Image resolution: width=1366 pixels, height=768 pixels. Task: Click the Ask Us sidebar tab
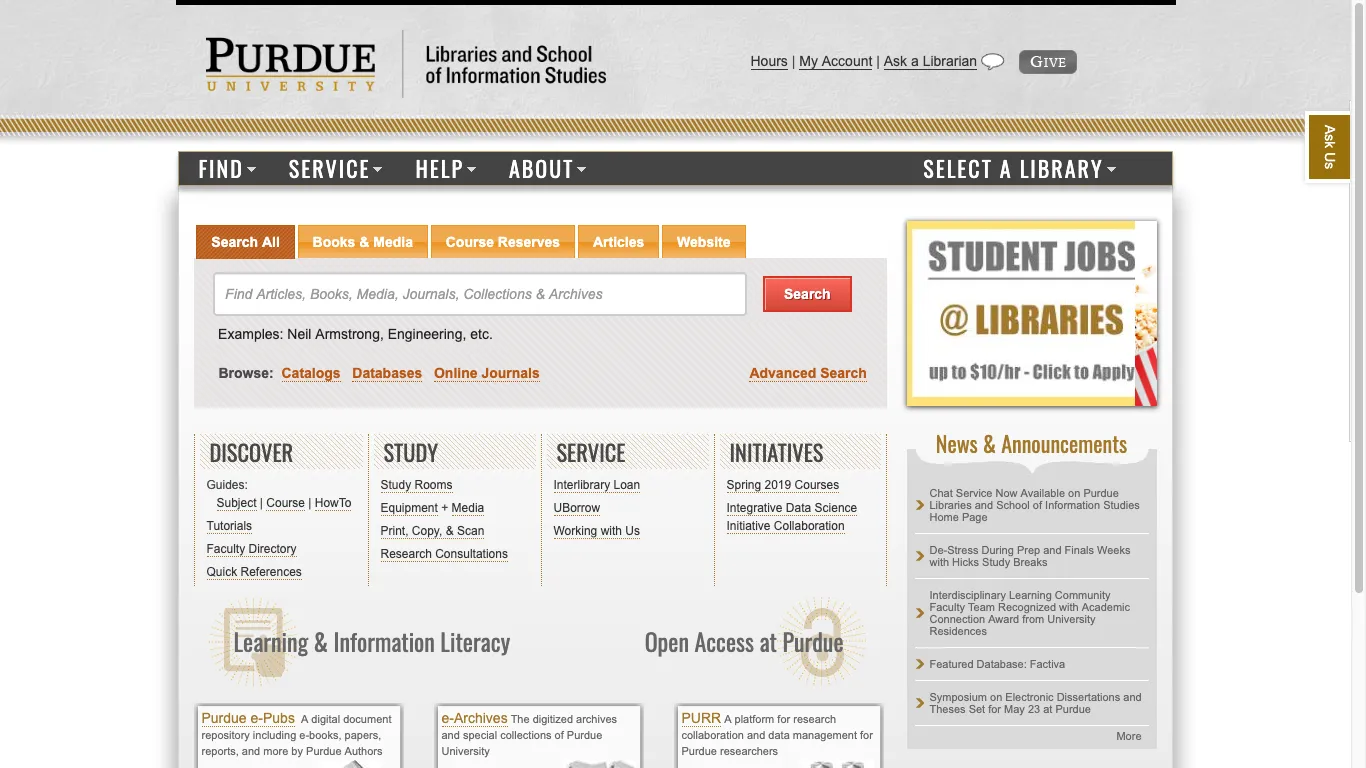click(x=1328, y=146)
